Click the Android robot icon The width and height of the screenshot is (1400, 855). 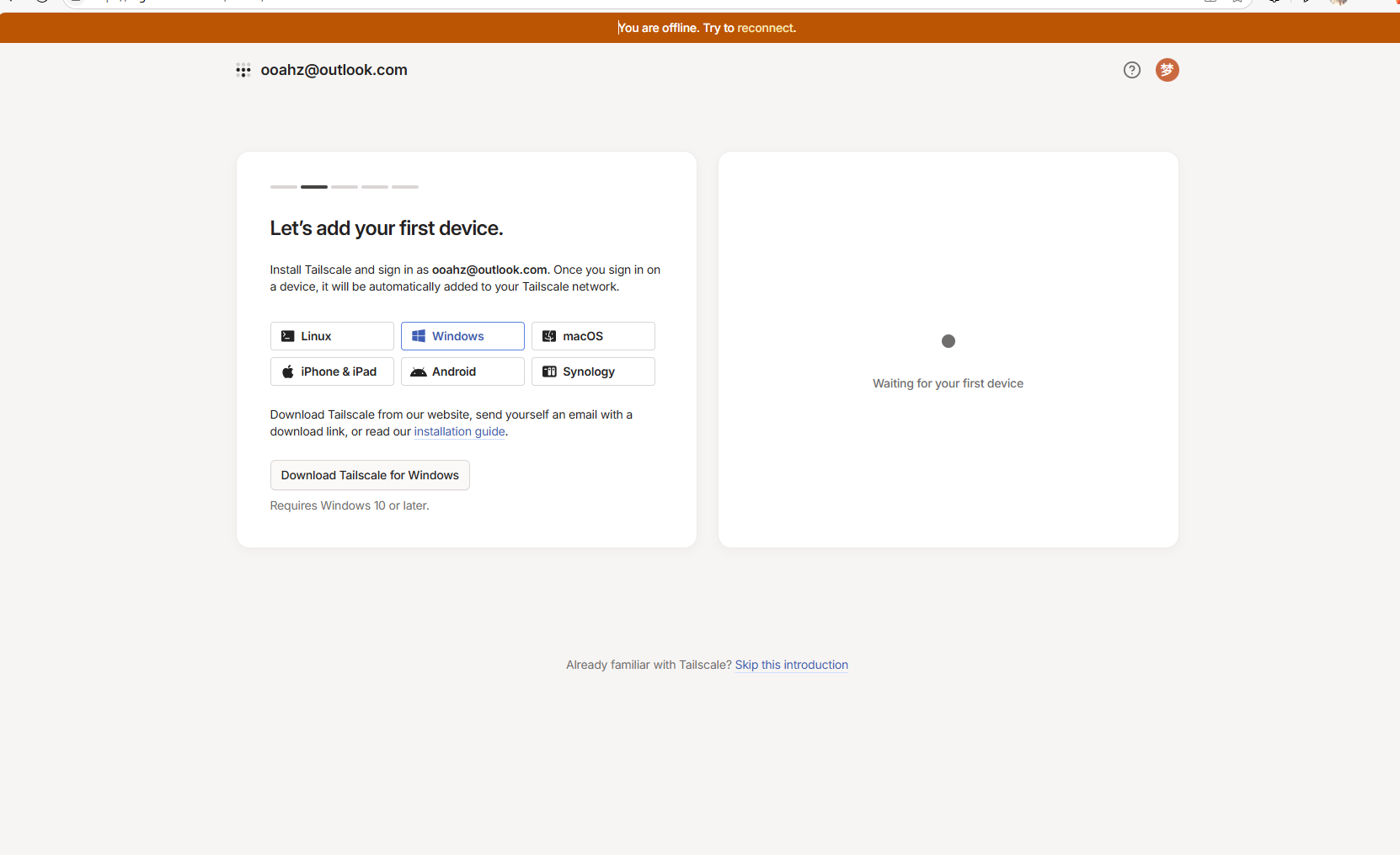pyautogui.click(x=419, y=372)
